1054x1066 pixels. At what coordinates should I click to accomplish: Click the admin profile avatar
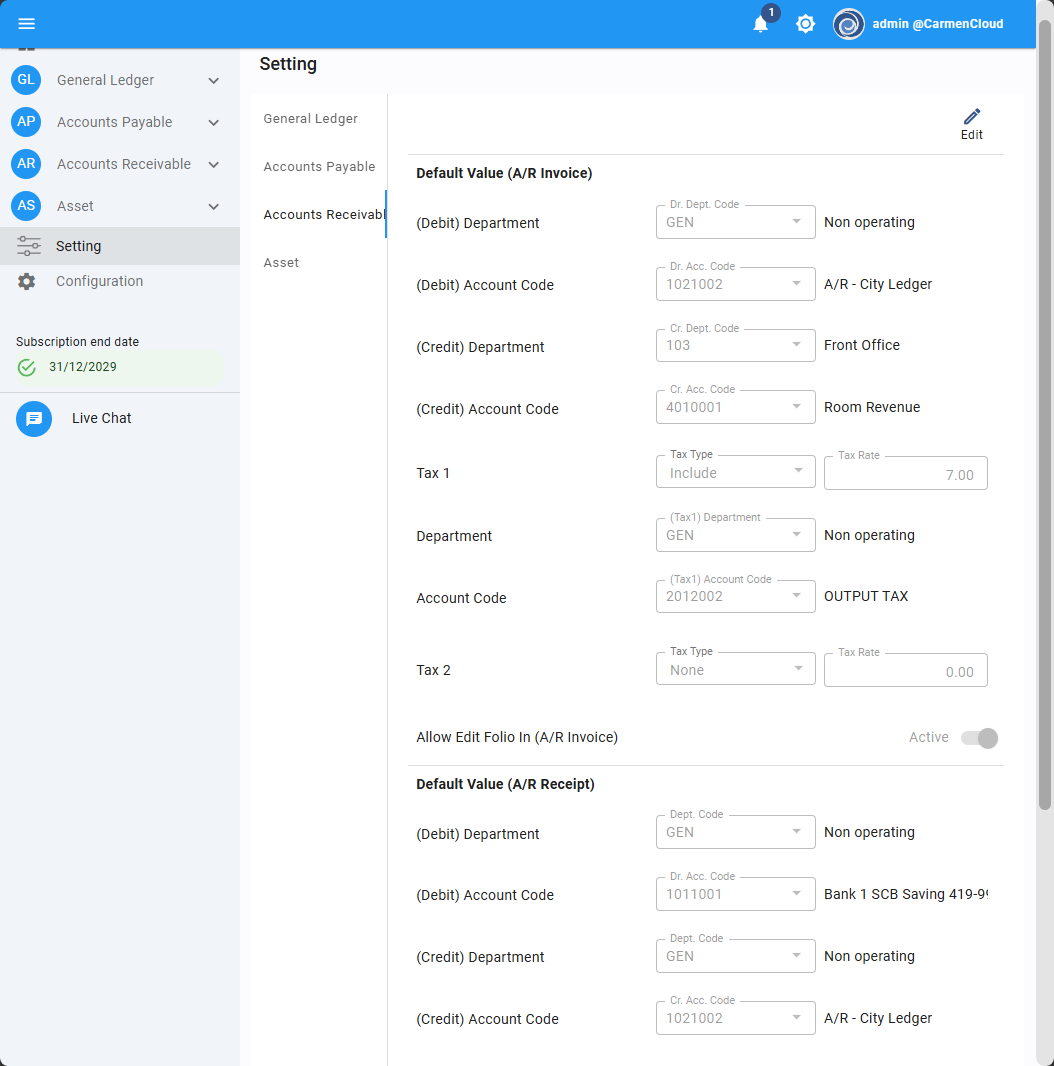point(849,24)
